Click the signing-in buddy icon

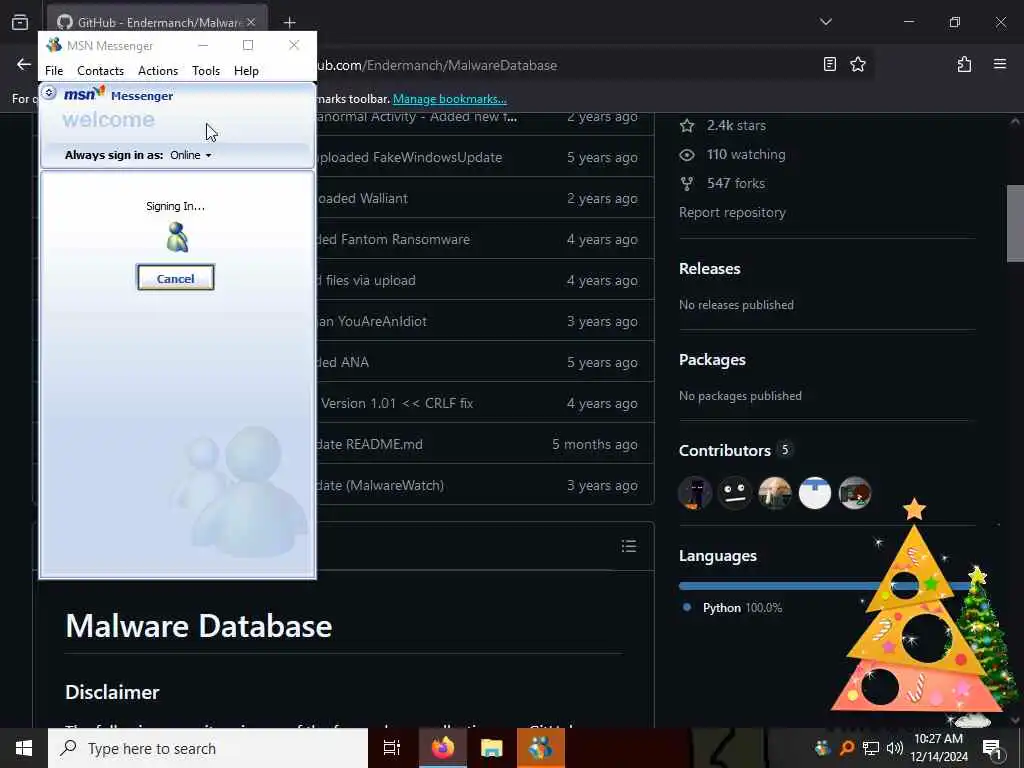177,237
